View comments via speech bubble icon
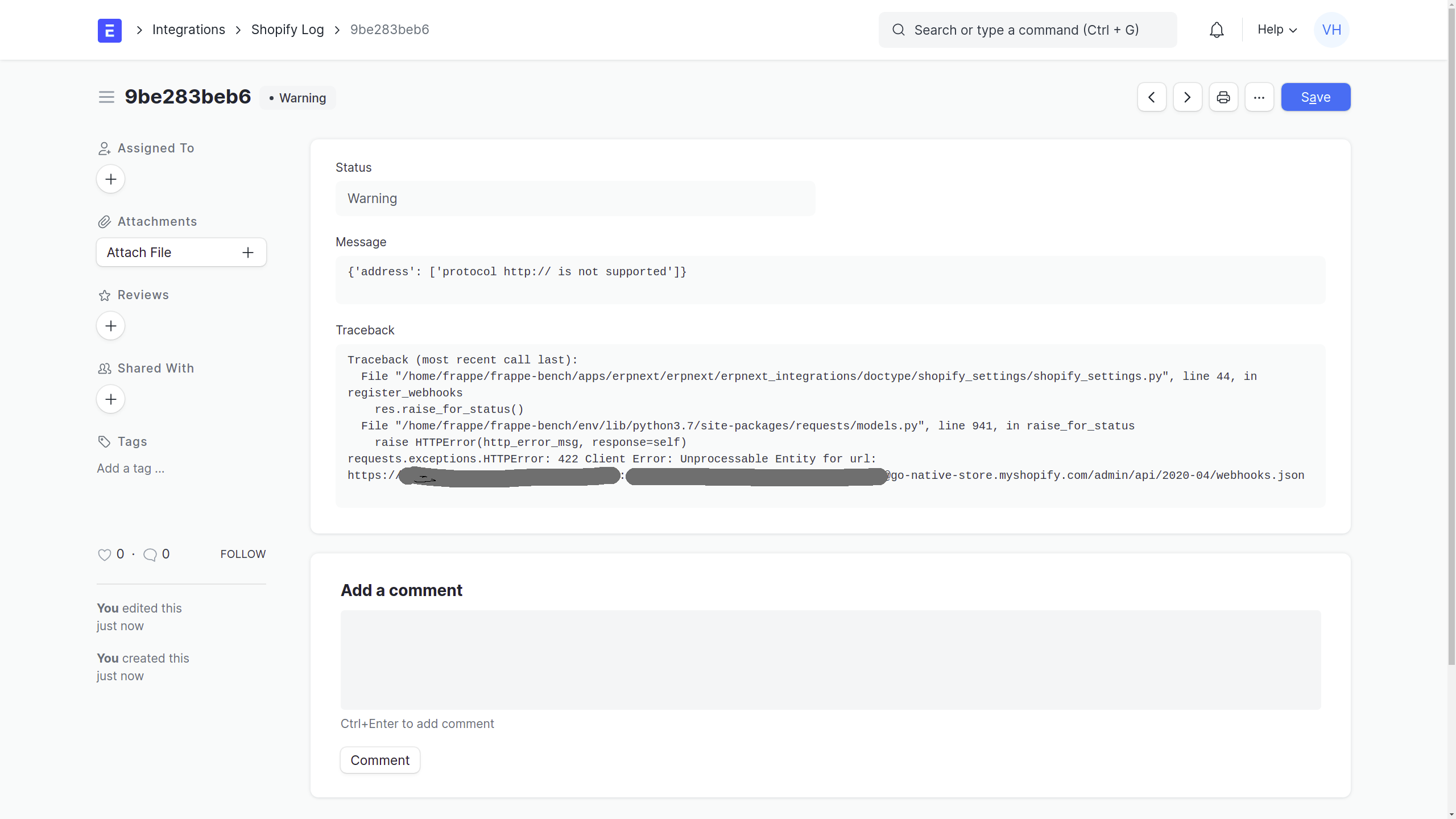The height and width of the screenshot is (819, 1456). 150,553
